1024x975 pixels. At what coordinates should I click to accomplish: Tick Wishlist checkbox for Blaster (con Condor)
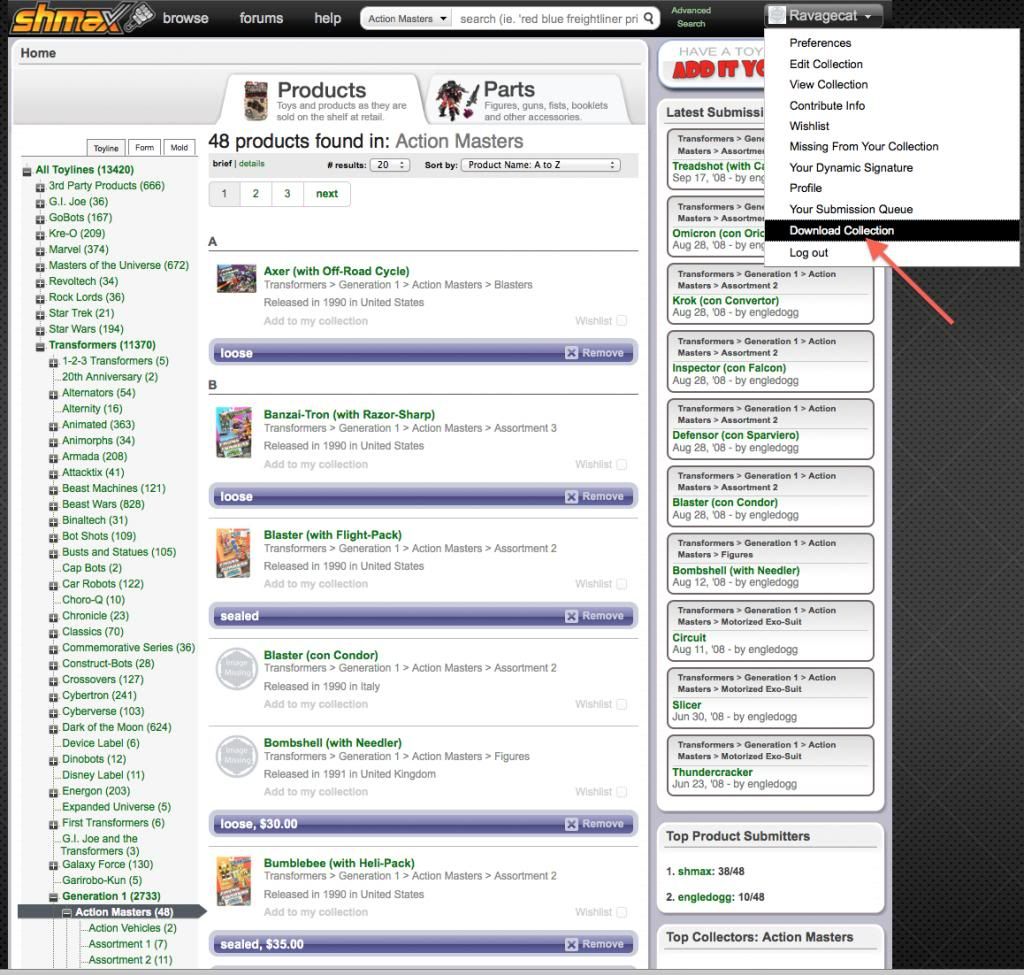click(x=622, y=704)
